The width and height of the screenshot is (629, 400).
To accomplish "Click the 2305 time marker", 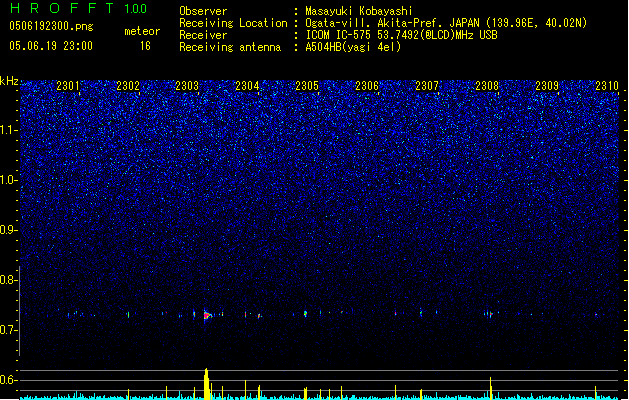I will [x=307, y=85].
